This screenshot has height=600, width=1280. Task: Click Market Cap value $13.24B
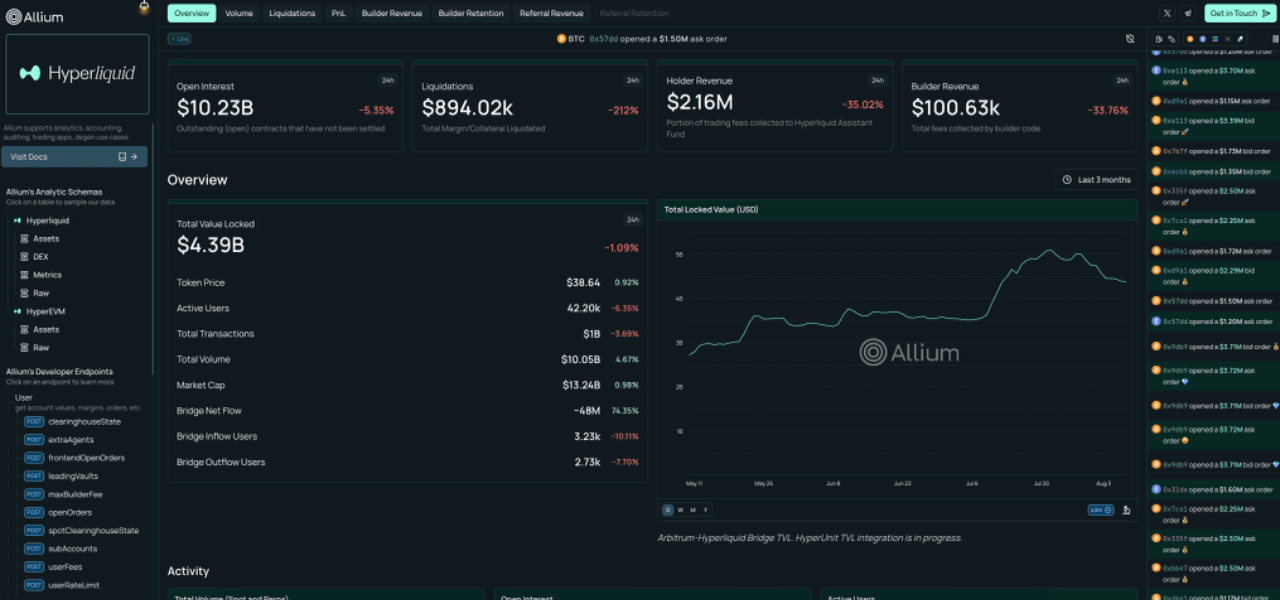tap(581, 385)
